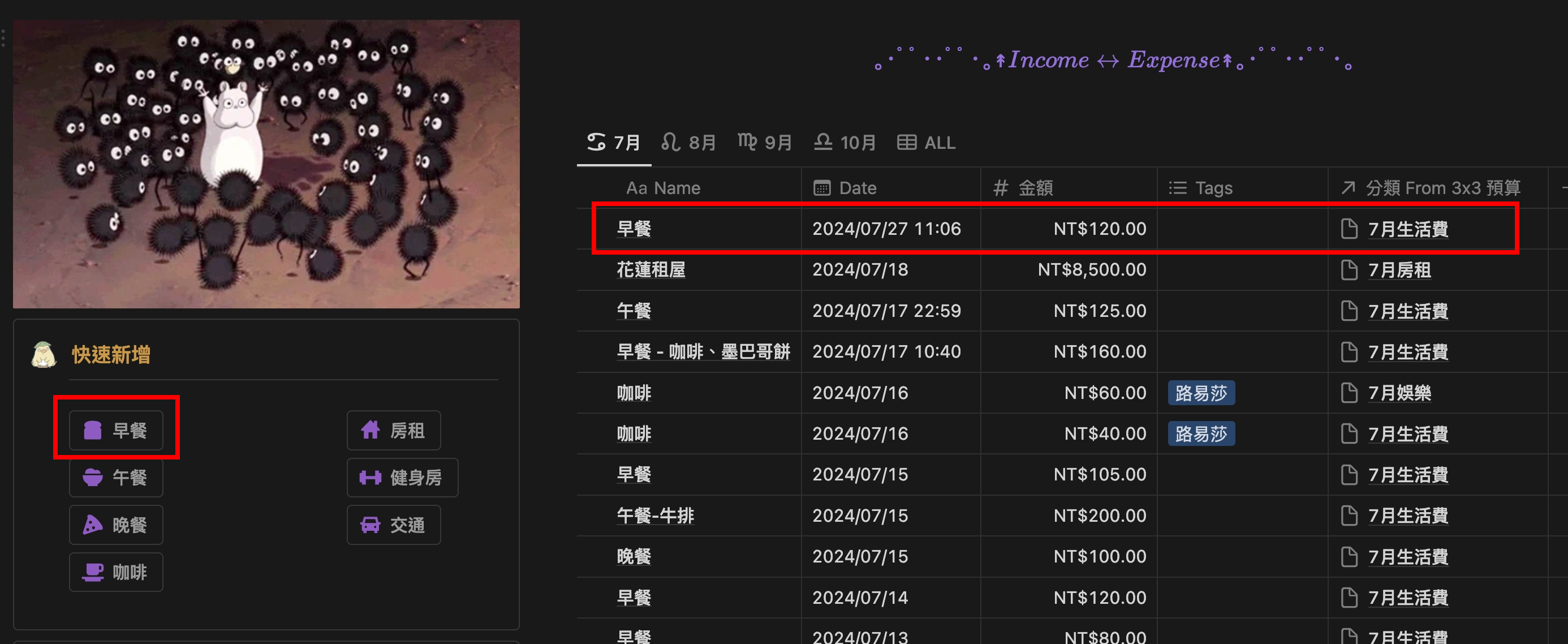Click the 晚餐 pizza icon button

pos(115,525)
